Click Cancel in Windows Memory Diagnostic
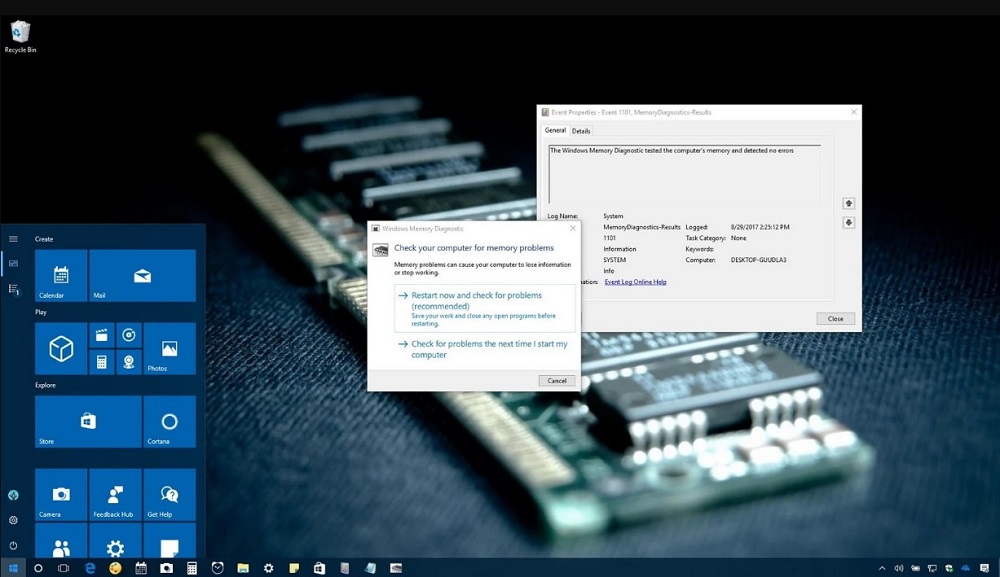Screen dimensions: 1000x577 point(557,381)
